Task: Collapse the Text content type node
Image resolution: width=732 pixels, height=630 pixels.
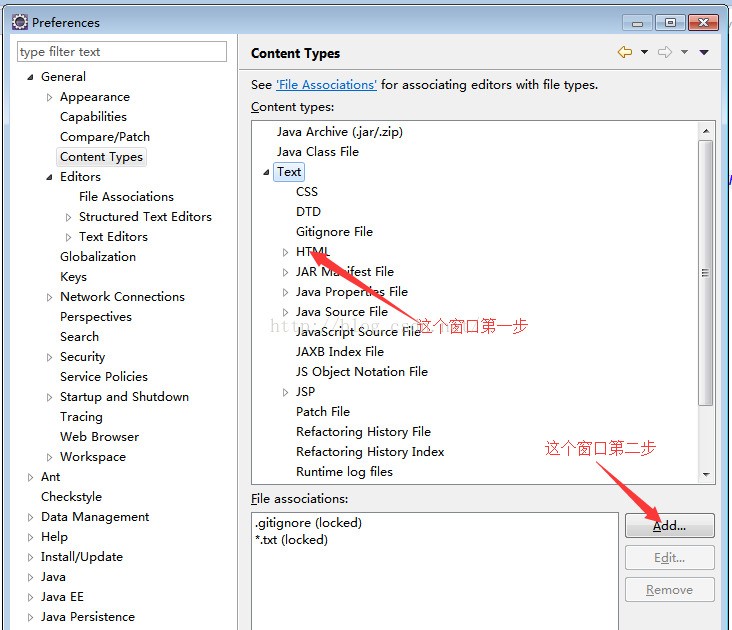Action: point(266,172)
